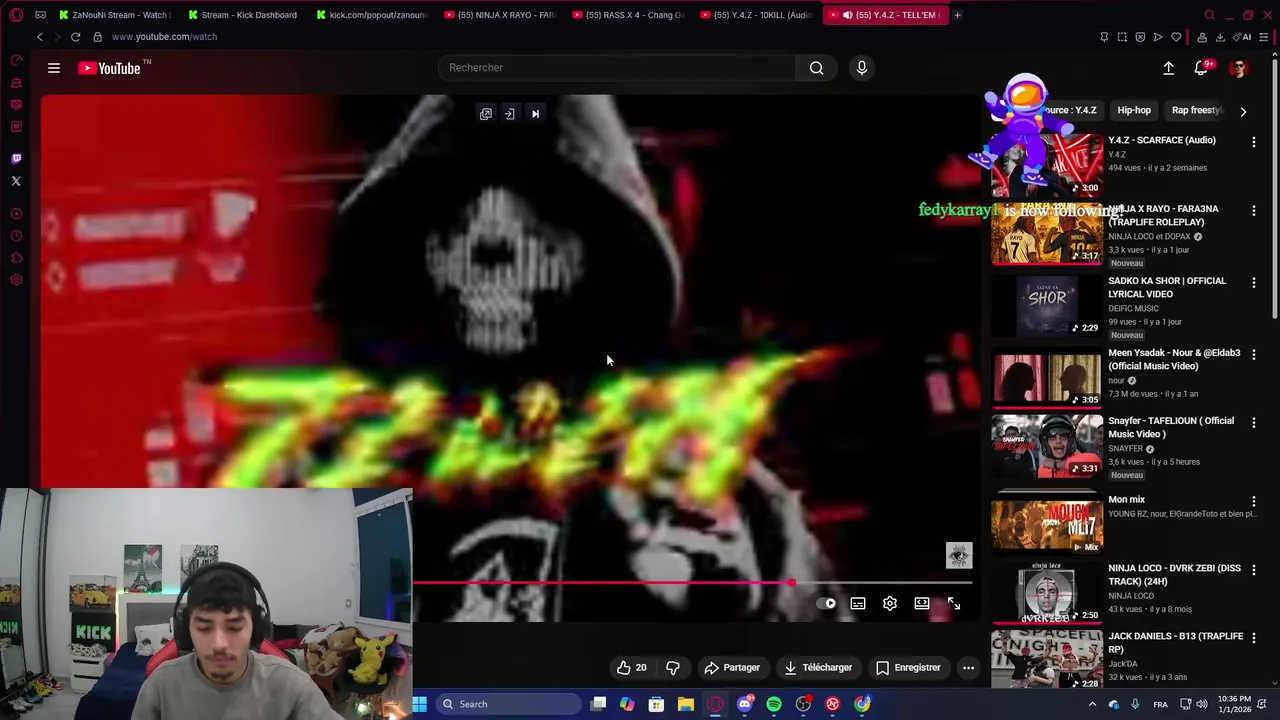Switch to NINJA X RAYO browser tab
The height and width of the screenshot is (720, 1280).
500,15
